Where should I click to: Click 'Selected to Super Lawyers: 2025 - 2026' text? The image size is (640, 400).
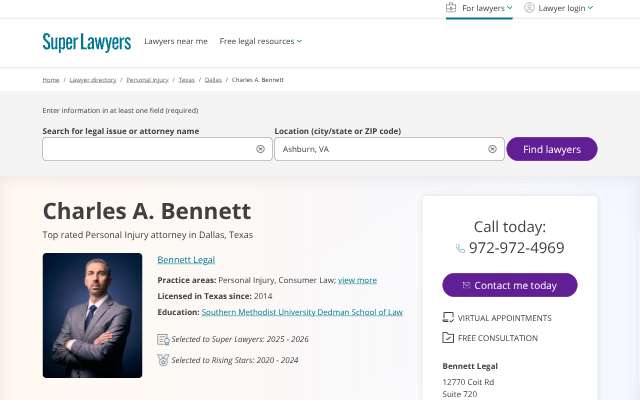click(x=240, y=339)
